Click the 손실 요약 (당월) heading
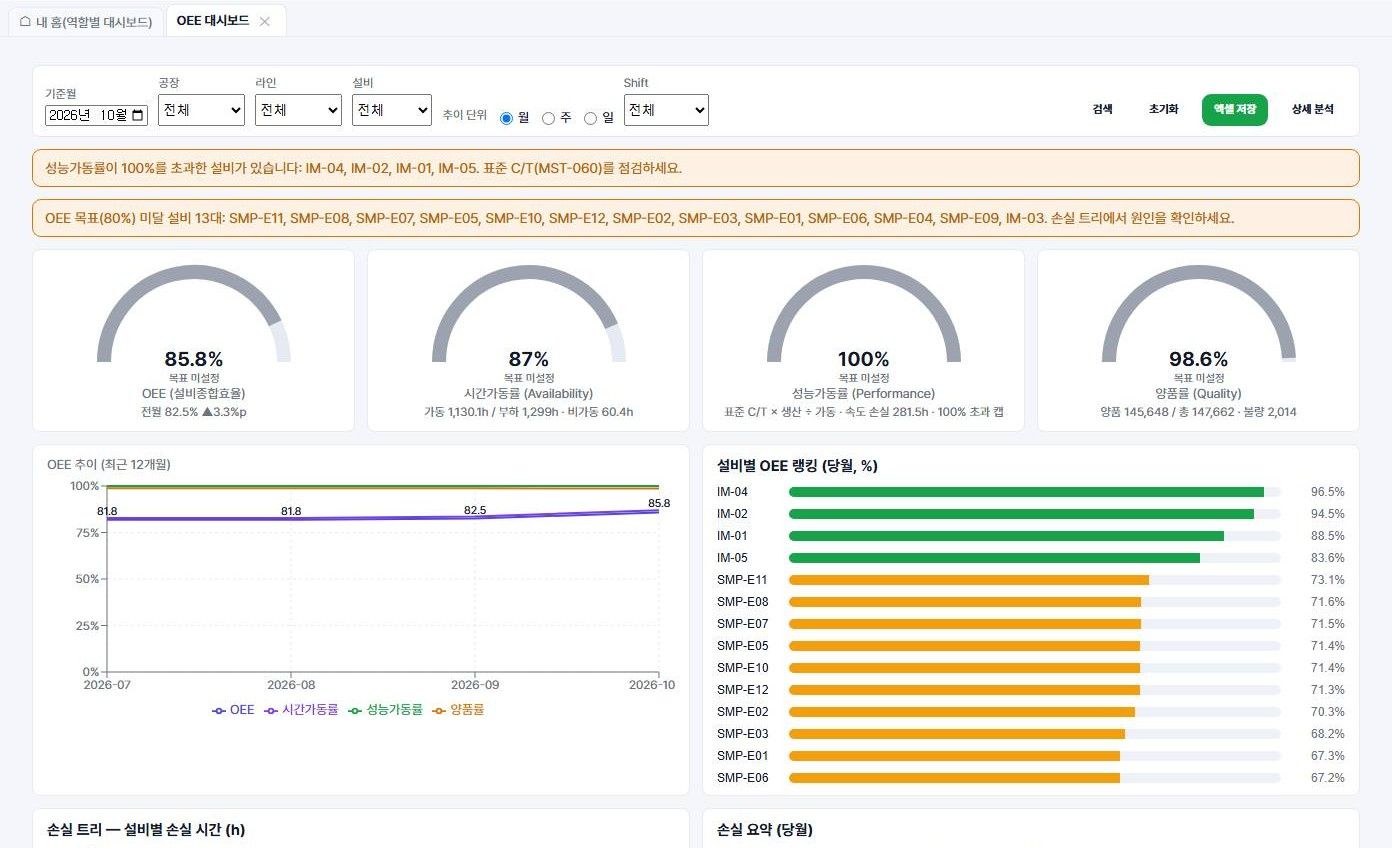 [x=765, y=830]
